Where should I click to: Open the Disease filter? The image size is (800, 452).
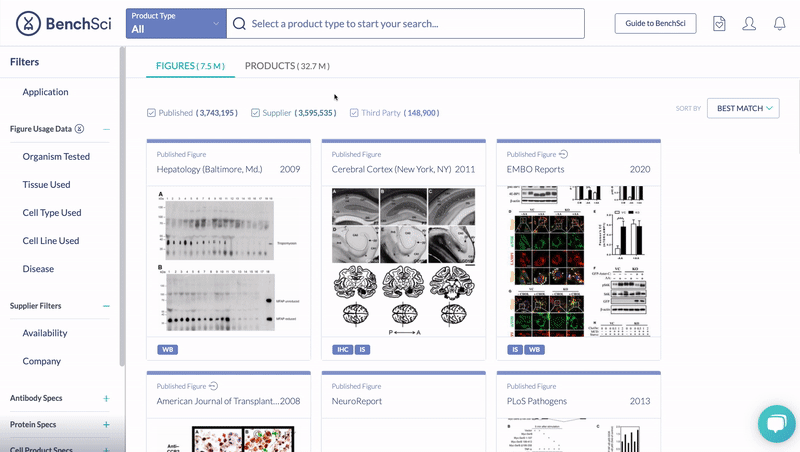[38, 269]
